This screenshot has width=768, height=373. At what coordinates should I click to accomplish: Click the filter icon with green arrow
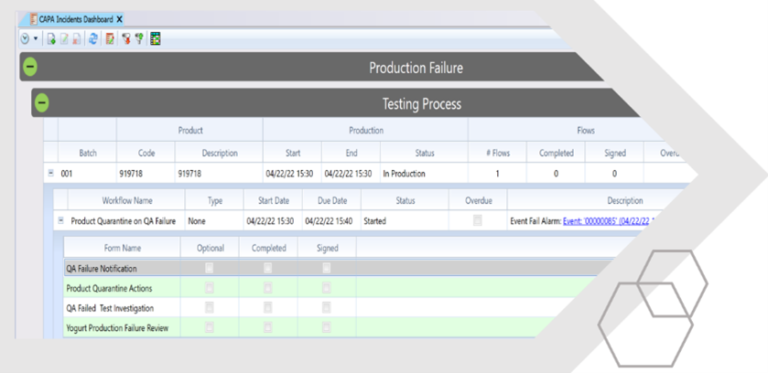click(x=139, y=39)
